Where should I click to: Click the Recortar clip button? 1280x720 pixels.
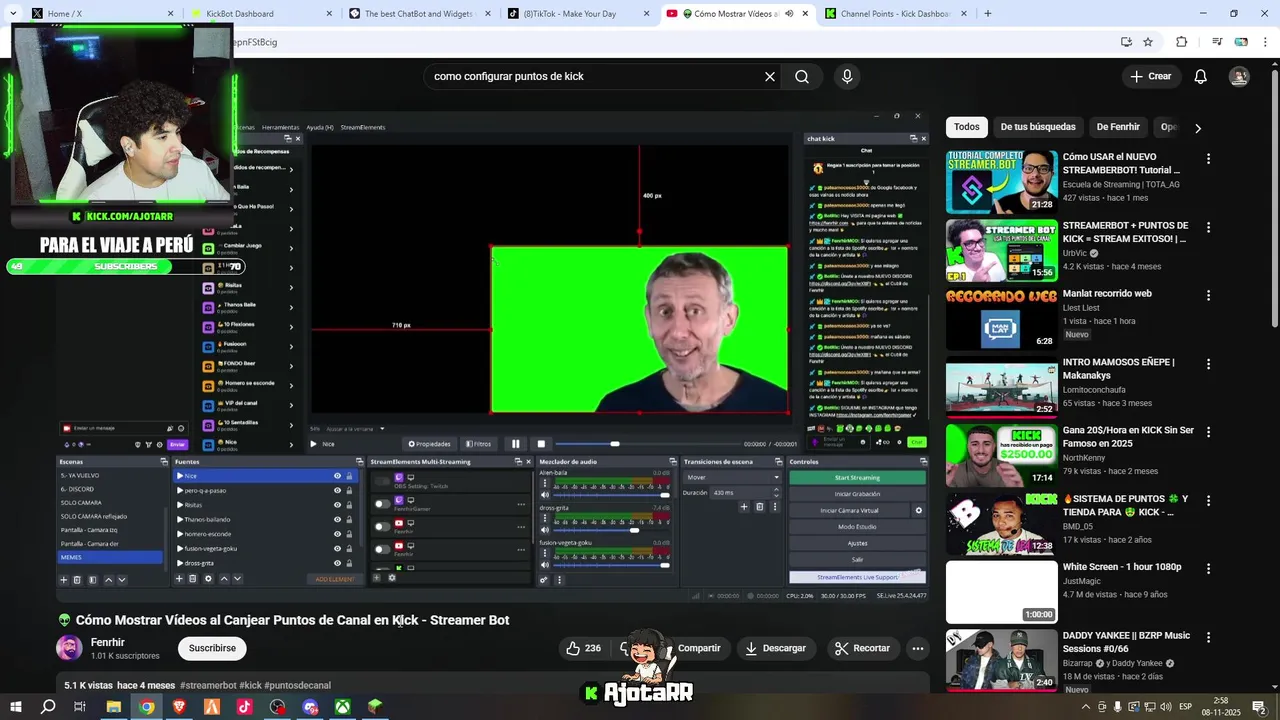(x=862, y=648)
